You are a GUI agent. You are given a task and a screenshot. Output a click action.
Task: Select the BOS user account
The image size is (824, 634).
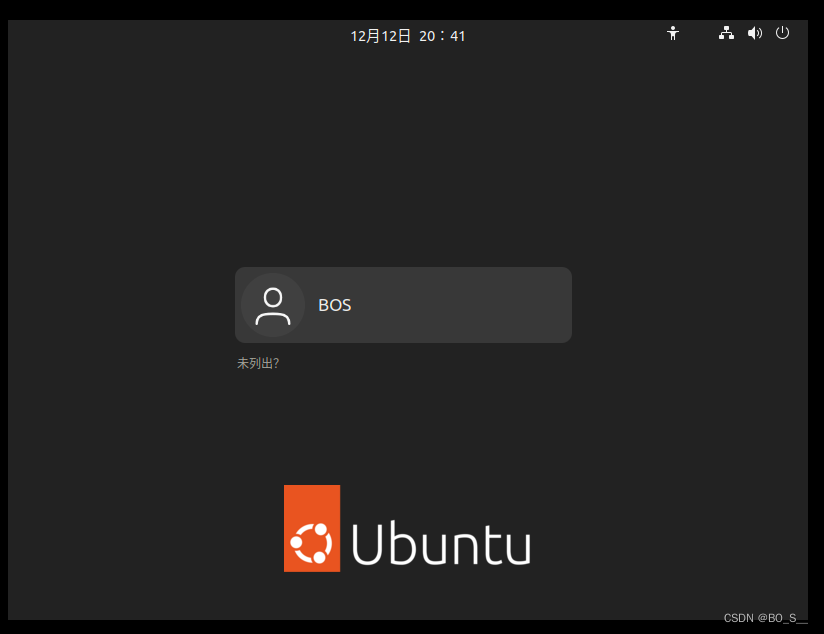403,305
